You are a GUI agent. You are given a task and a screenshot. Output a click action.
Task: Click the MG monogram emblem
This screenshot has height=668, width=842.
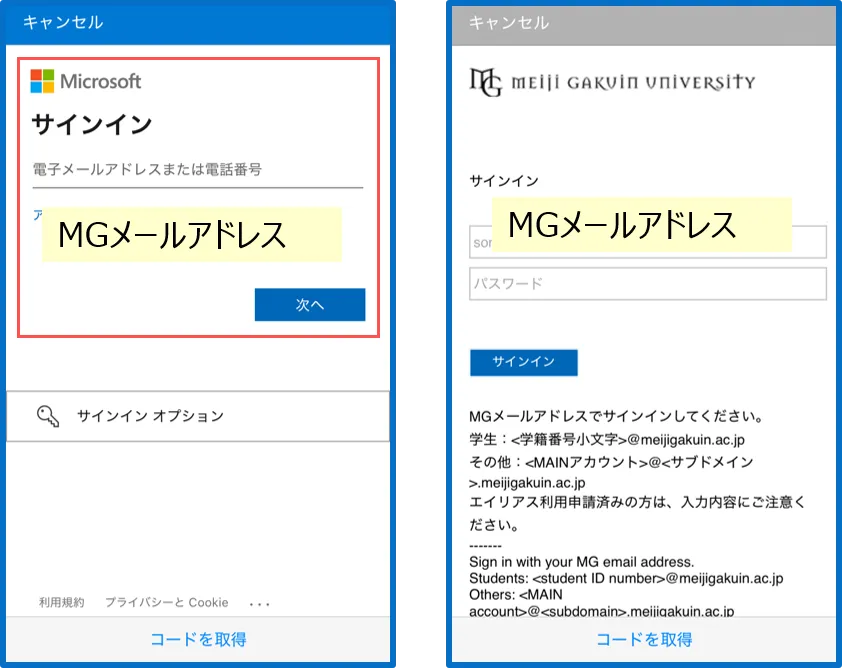coord(486,84)
